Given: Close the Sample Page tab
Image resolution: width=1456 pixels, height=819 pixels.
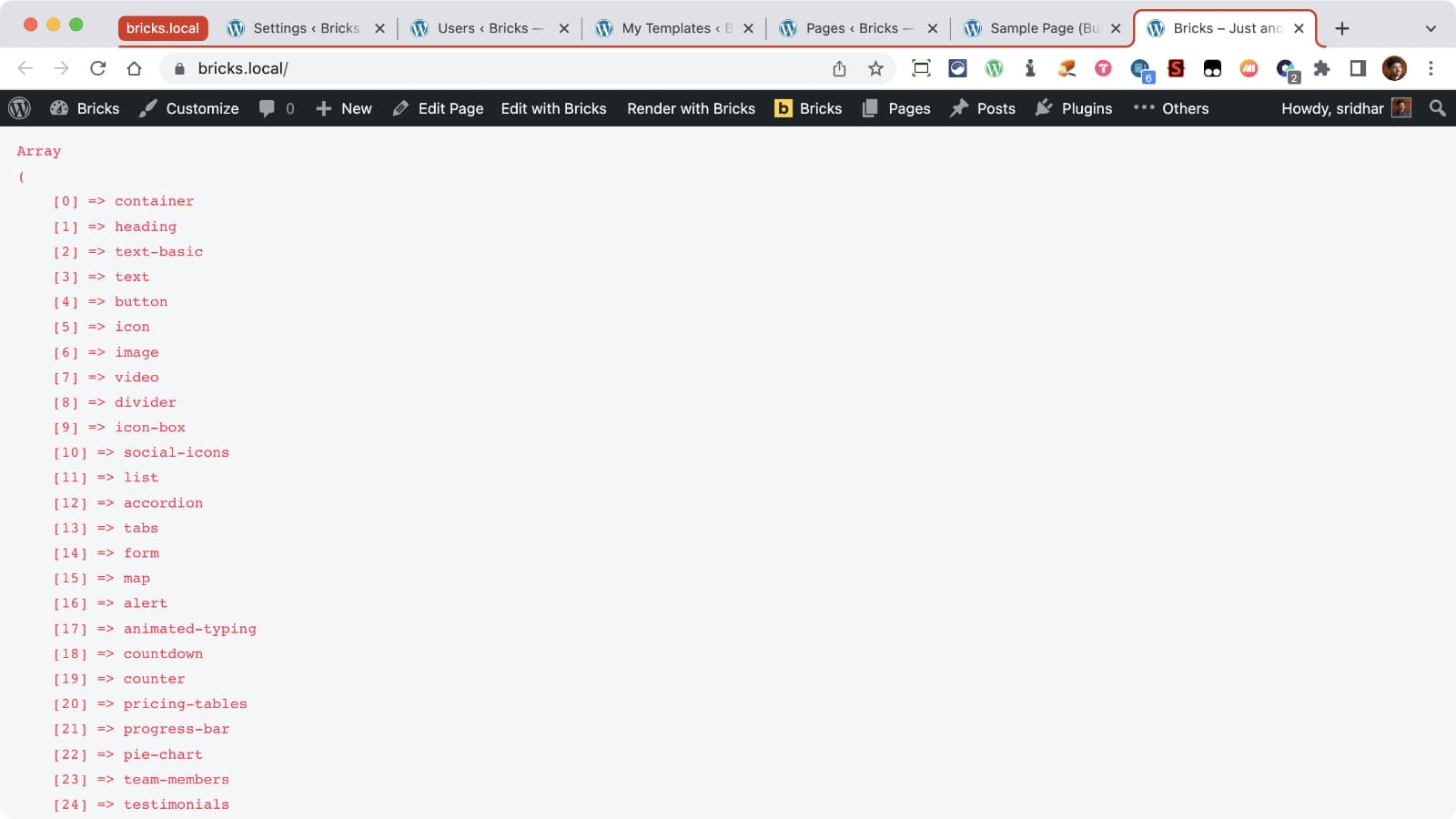Looking at the screenshot, I should point(1116,28).
